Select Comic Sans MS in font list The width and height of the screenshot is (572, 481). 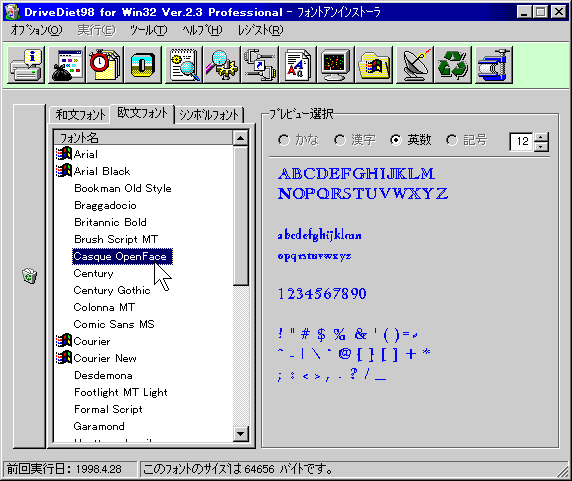coord(114,324)
